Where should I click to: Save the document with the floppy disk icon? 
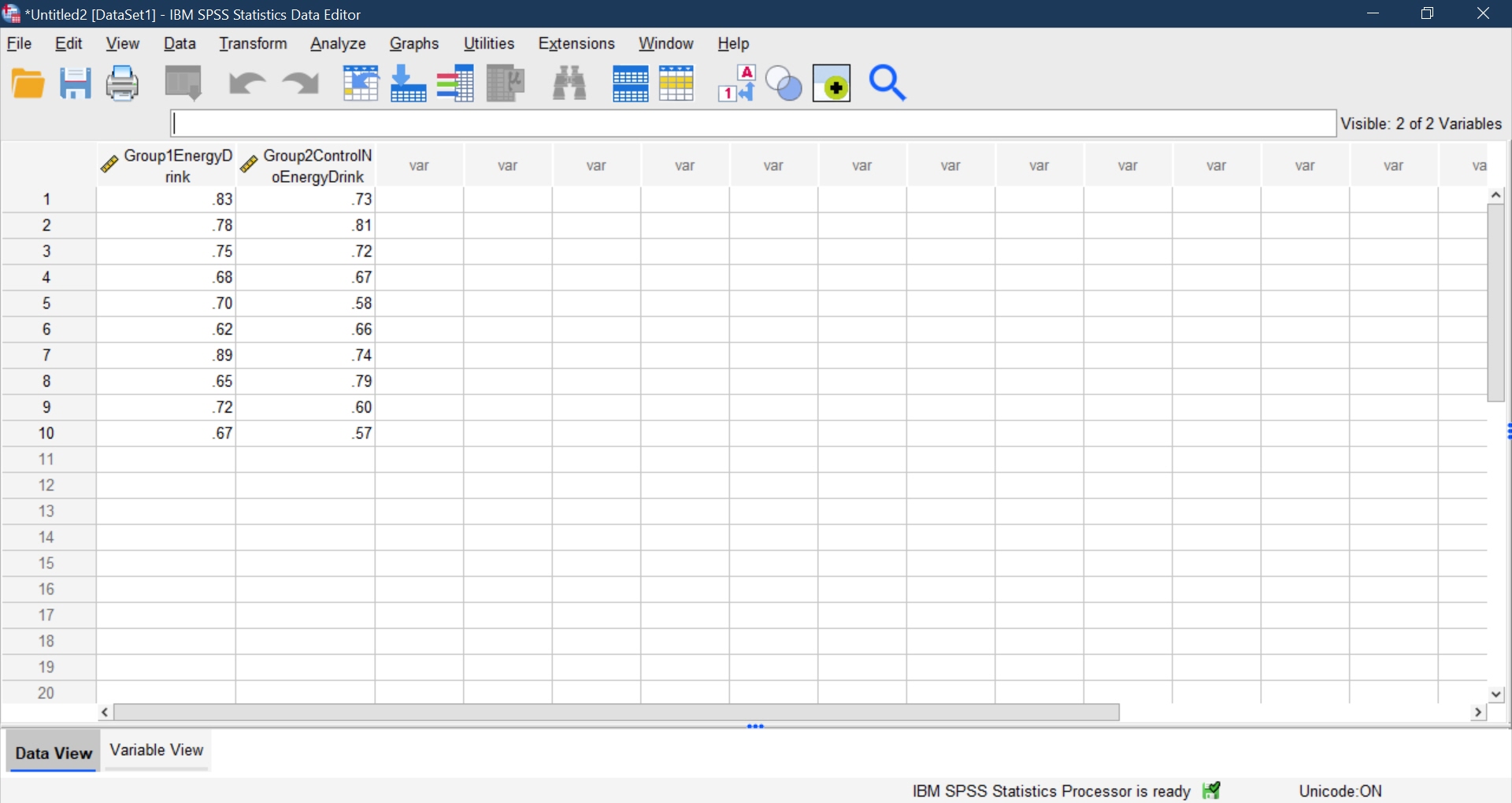point(76,83)
